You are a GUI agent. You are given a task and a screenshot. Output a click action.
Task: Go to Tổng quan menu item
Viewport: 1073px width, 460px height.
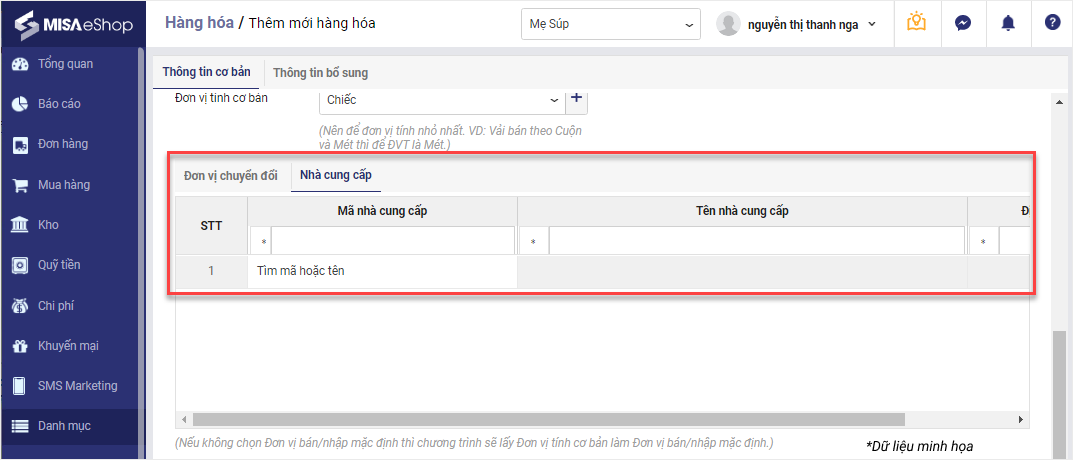66,64
